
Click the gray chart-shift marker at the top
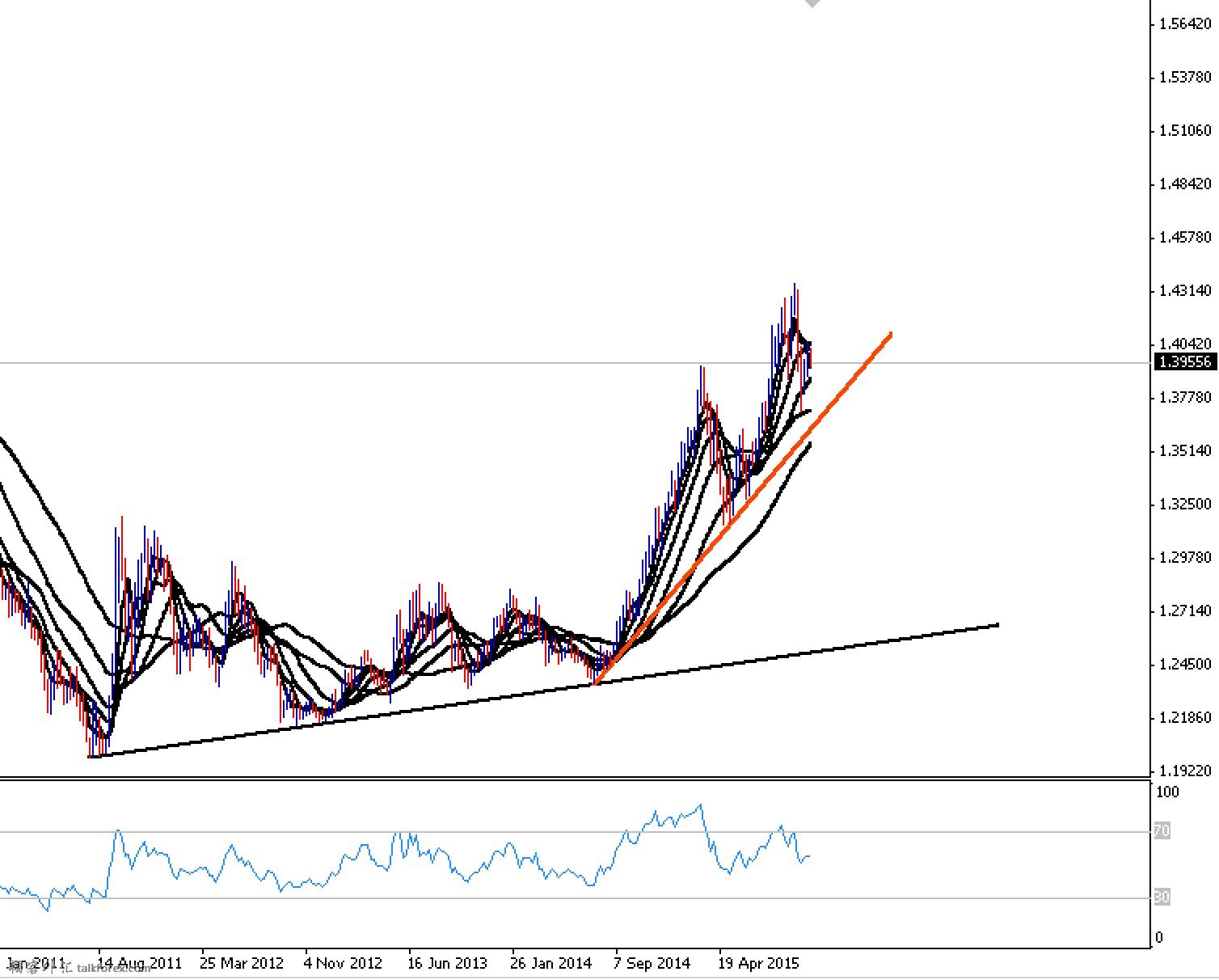812,3
